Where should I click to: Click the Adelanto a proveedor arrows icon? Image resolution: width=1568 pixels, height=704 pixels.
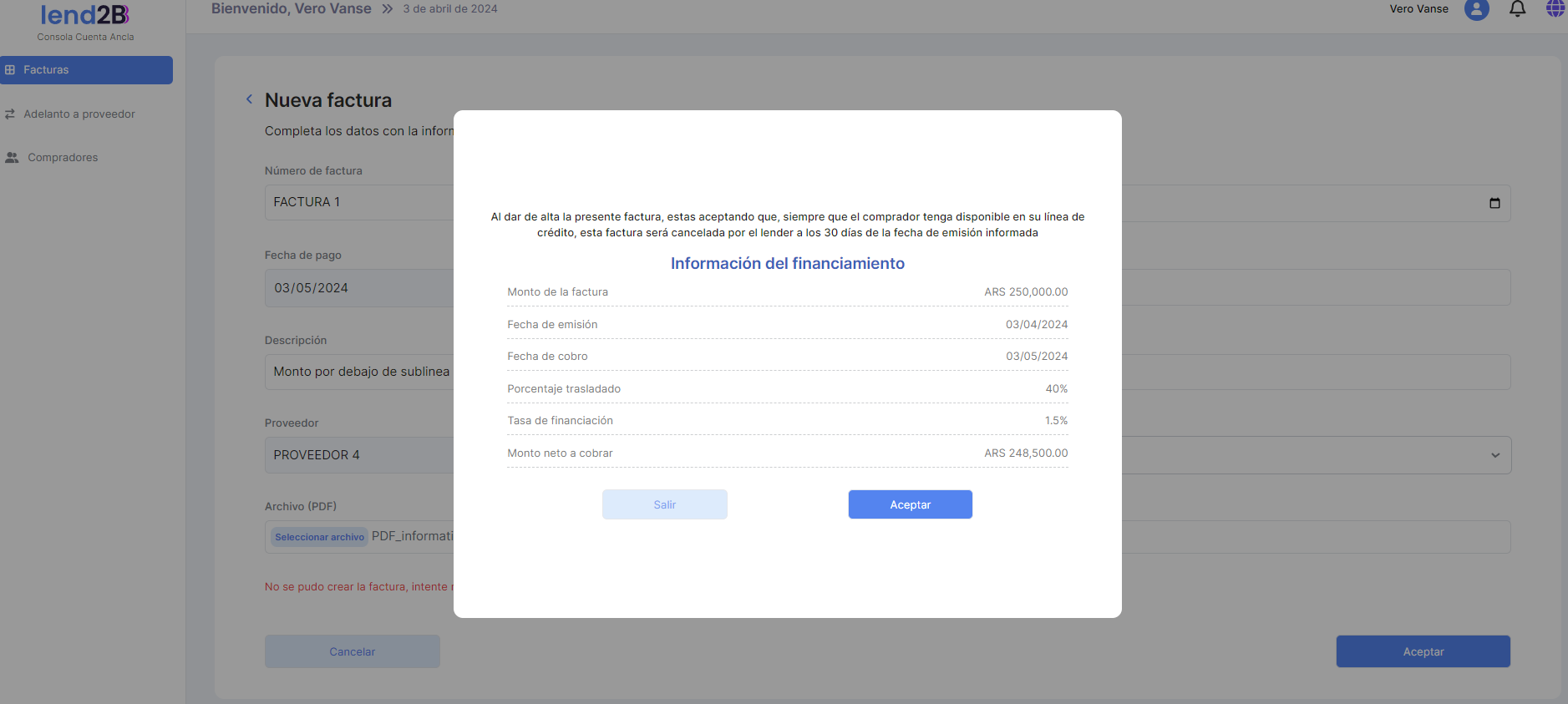coord(10,114)
